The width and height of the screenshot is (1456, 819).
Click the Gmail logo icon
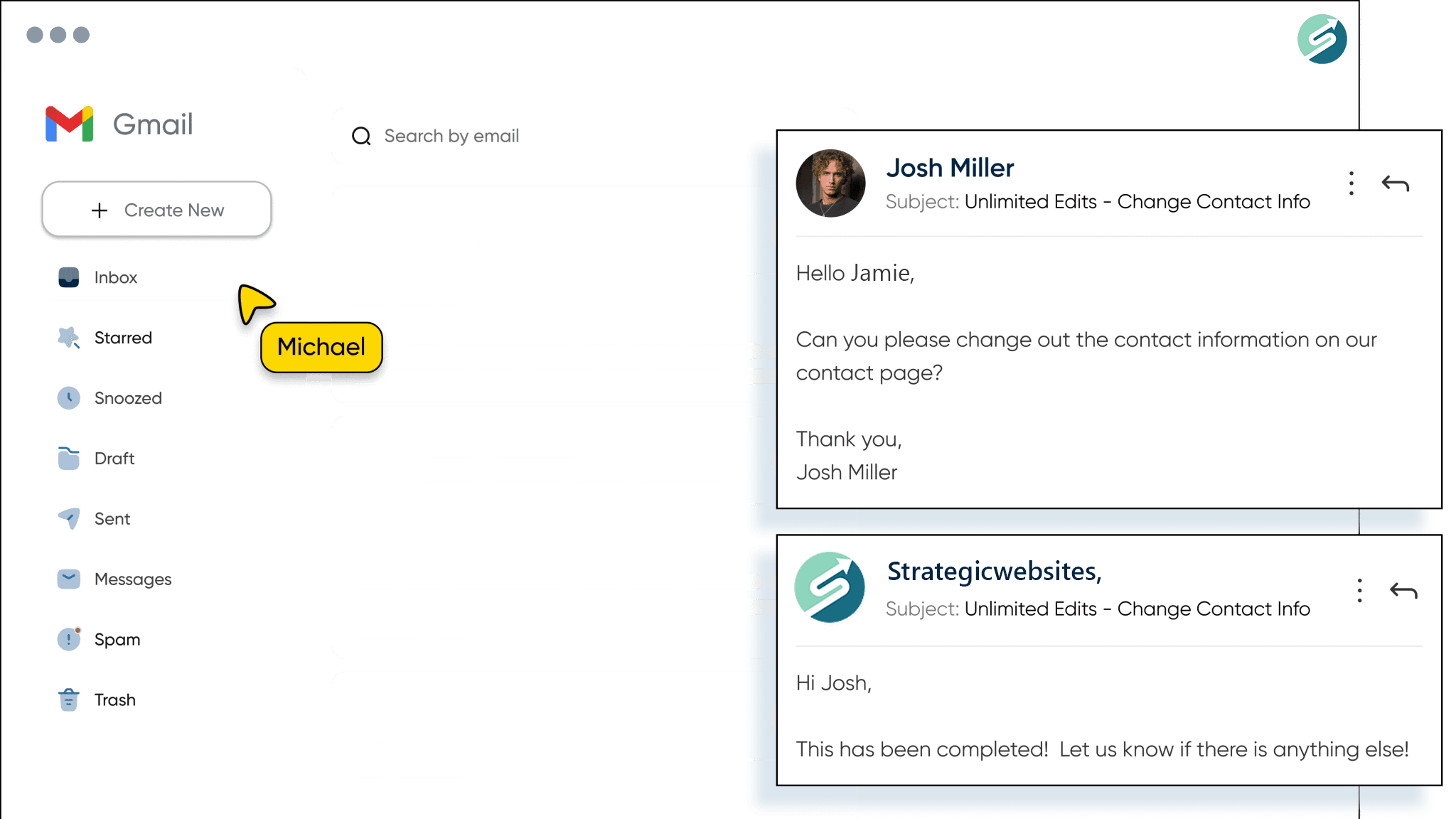pyautogui.click(x=69, y=124)
